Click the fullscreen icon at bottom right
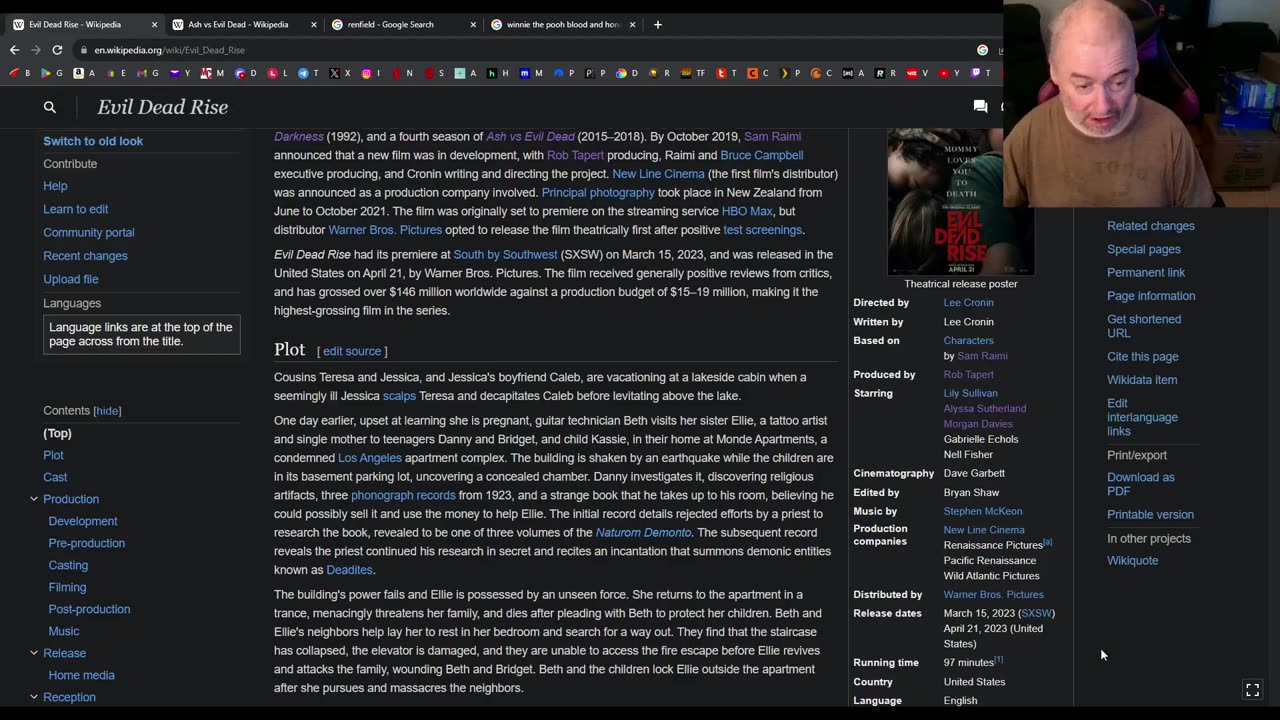The width and height of the screenshot is (1280, 720). pos(1252,690)
